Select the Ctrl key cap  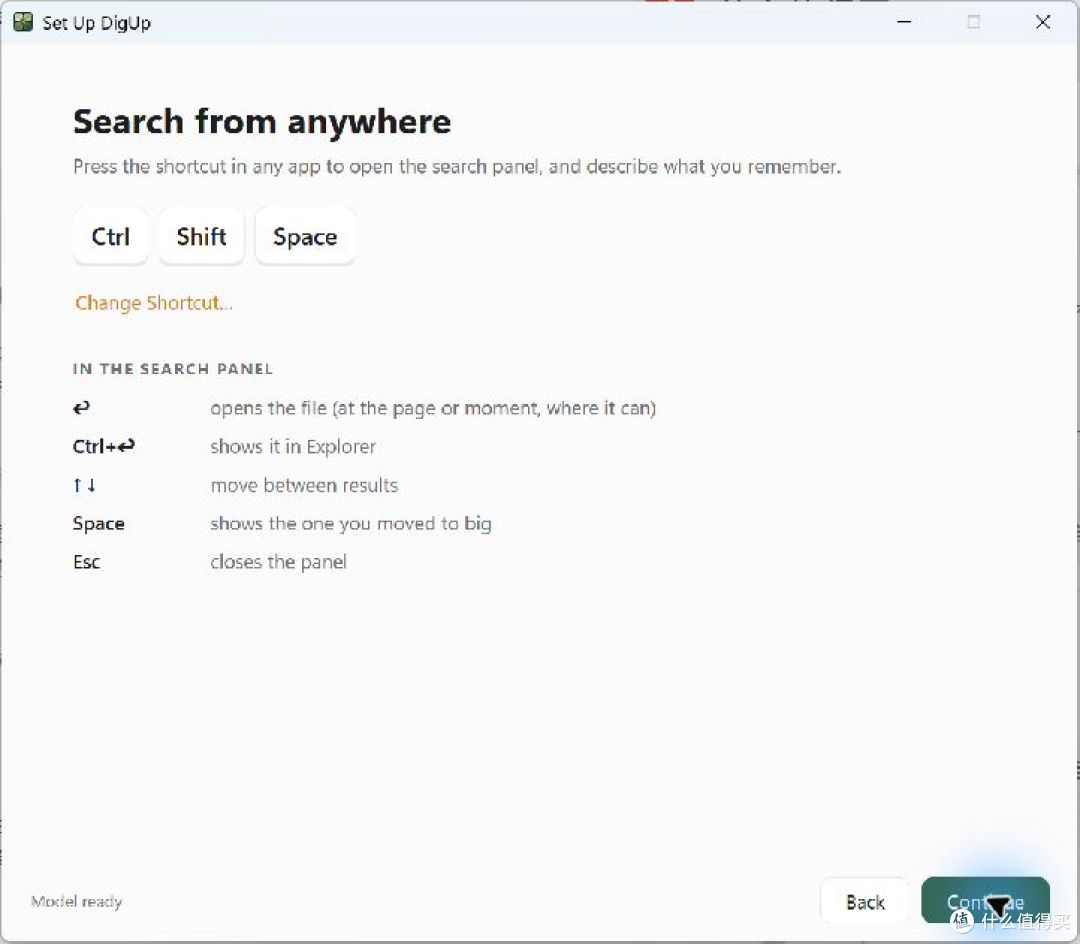coord(110,236)
